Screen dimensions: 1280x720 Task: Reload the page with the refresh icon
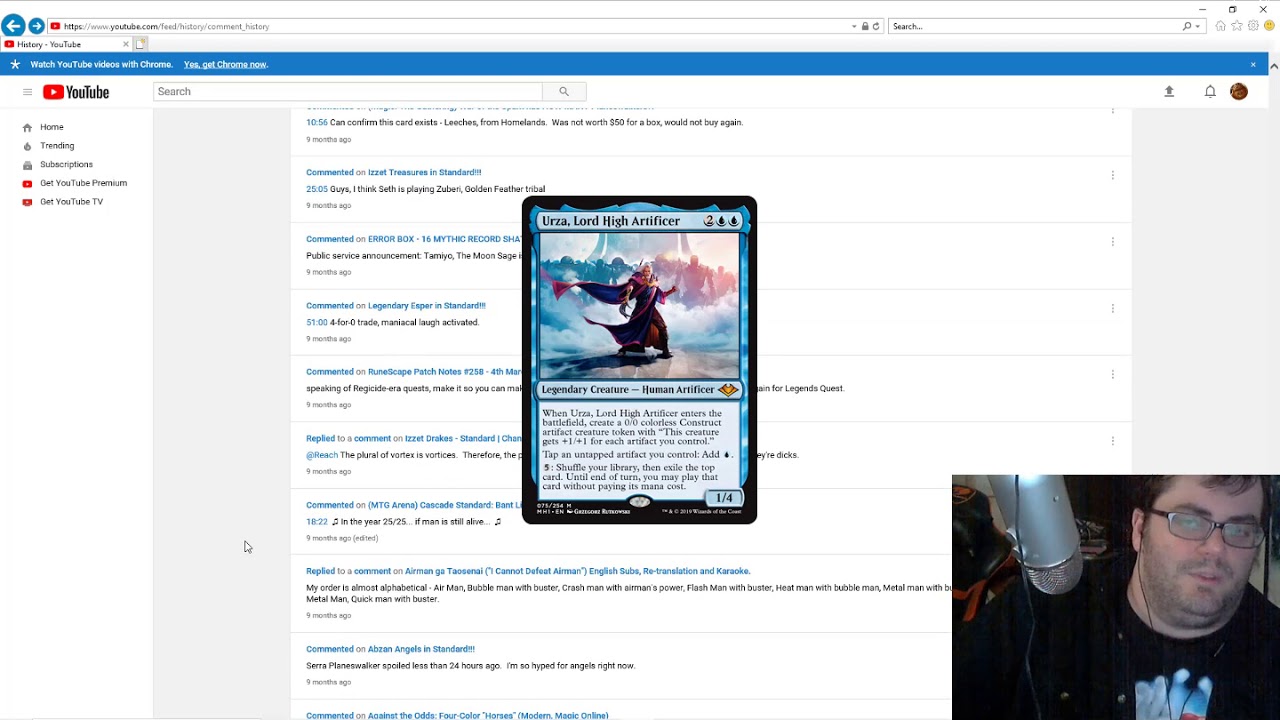pos(876,26)
